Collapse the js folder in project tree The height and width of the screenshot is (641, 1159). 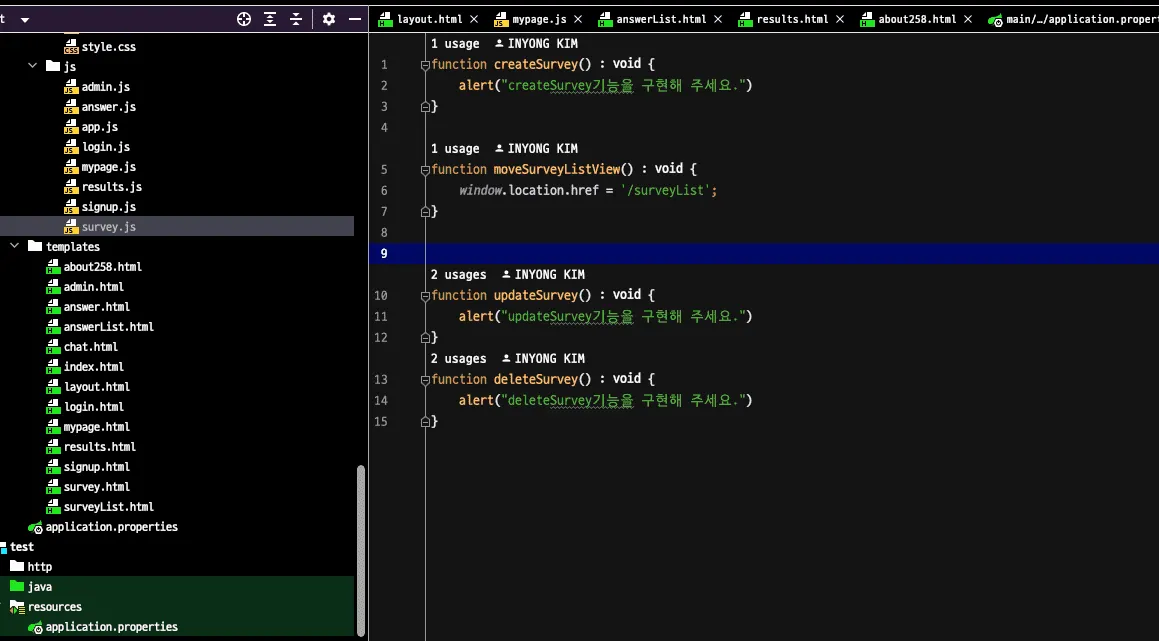point(33,67)
